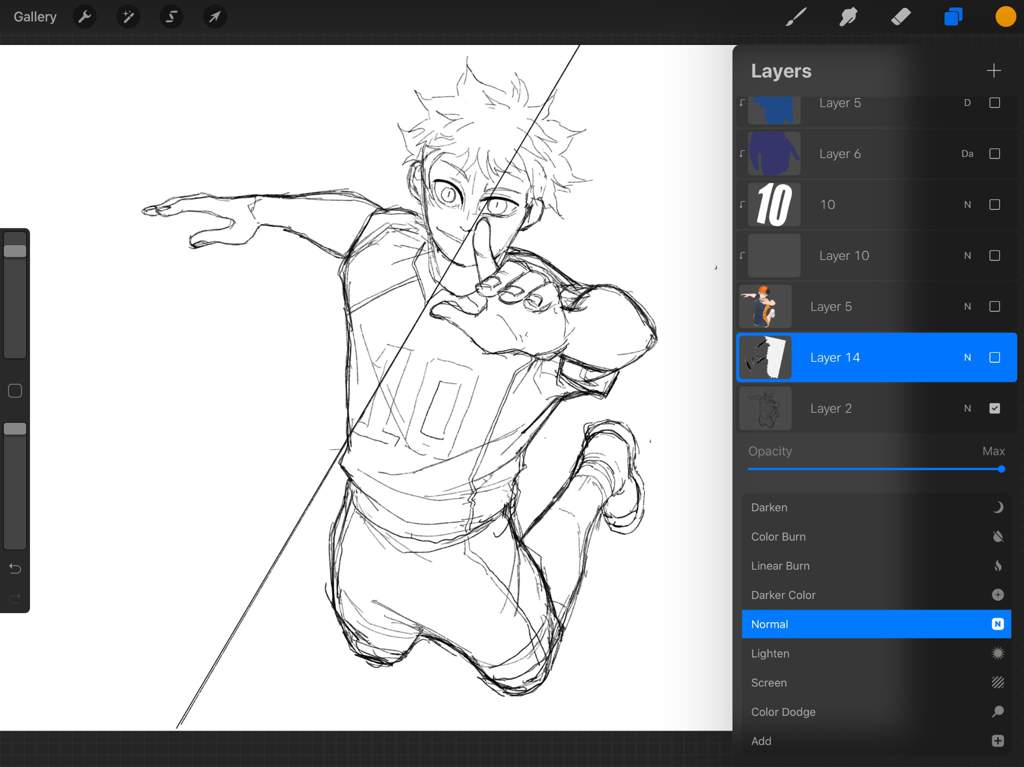Select the layer named "10"

coord(827,204)
